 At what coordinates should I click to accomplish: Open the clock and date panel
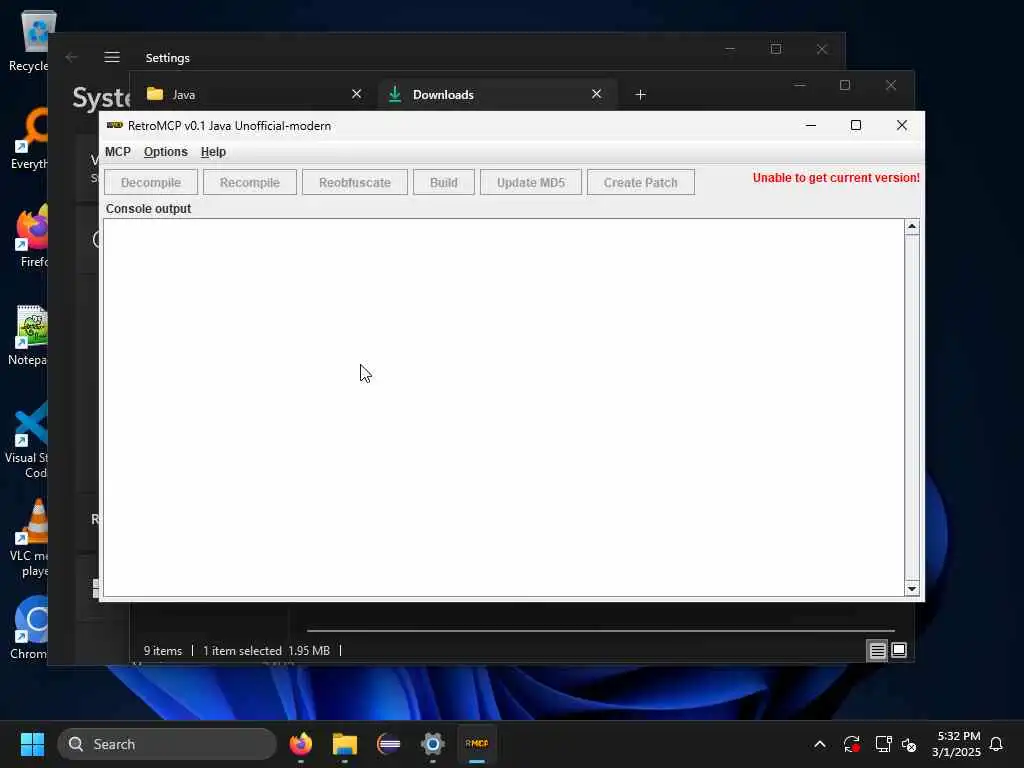coord(956,744)
